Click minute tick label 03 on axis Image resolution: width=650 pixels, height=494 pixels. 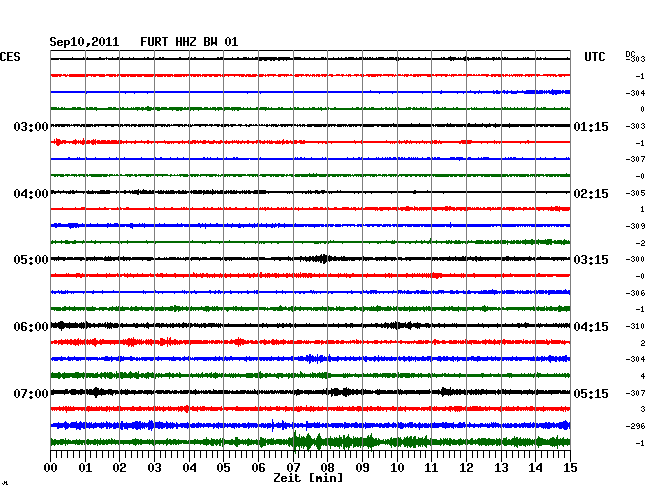click(154, 467)
